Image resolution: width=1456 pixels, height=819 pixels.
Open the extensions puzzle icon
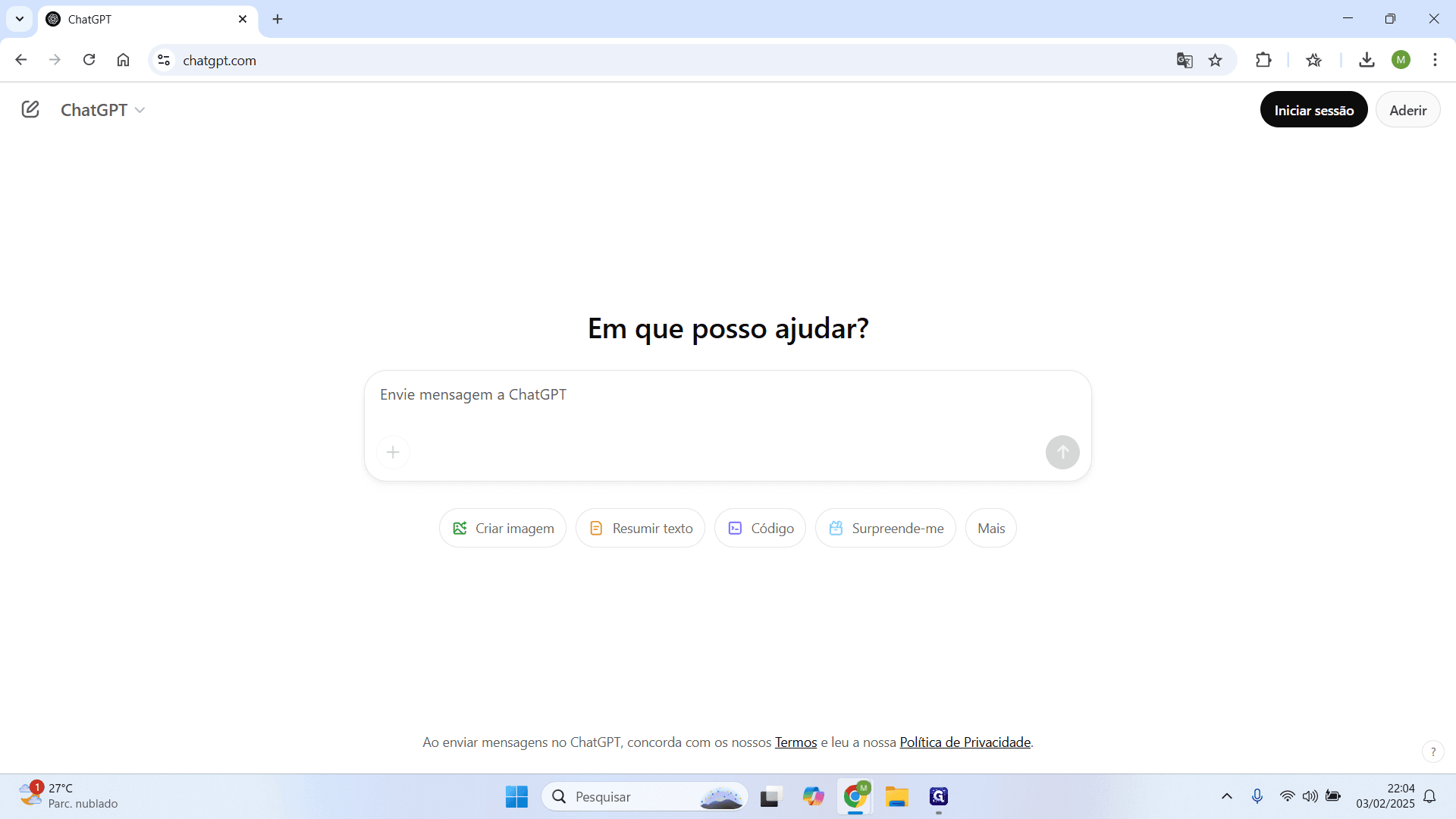click(1263, 60)
